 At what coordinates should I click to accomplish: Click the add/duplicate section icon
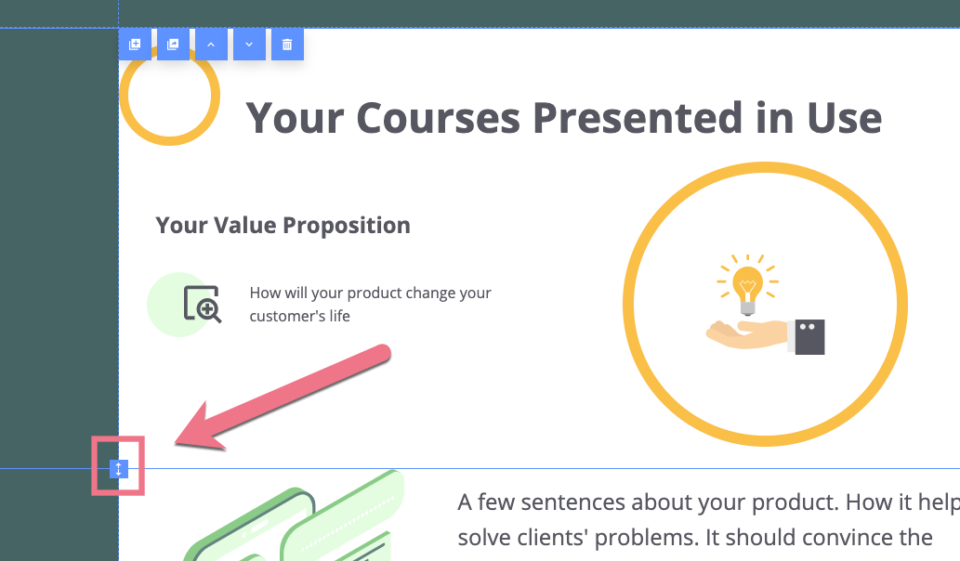(135, 44)
